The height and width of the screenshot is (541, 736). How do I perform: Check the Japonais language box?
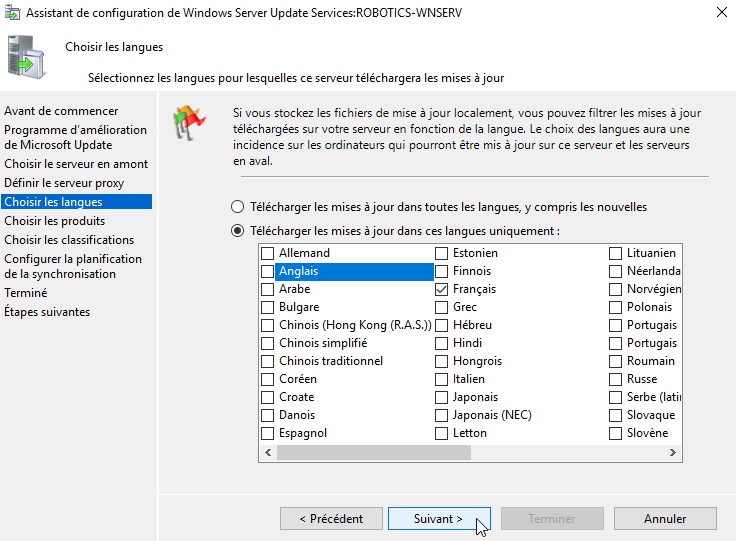click(441, 397)
